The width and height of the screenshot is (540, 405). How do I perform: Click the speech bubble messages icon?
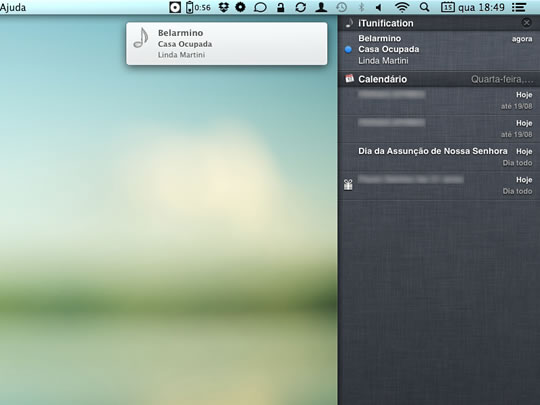pos(260,7)
